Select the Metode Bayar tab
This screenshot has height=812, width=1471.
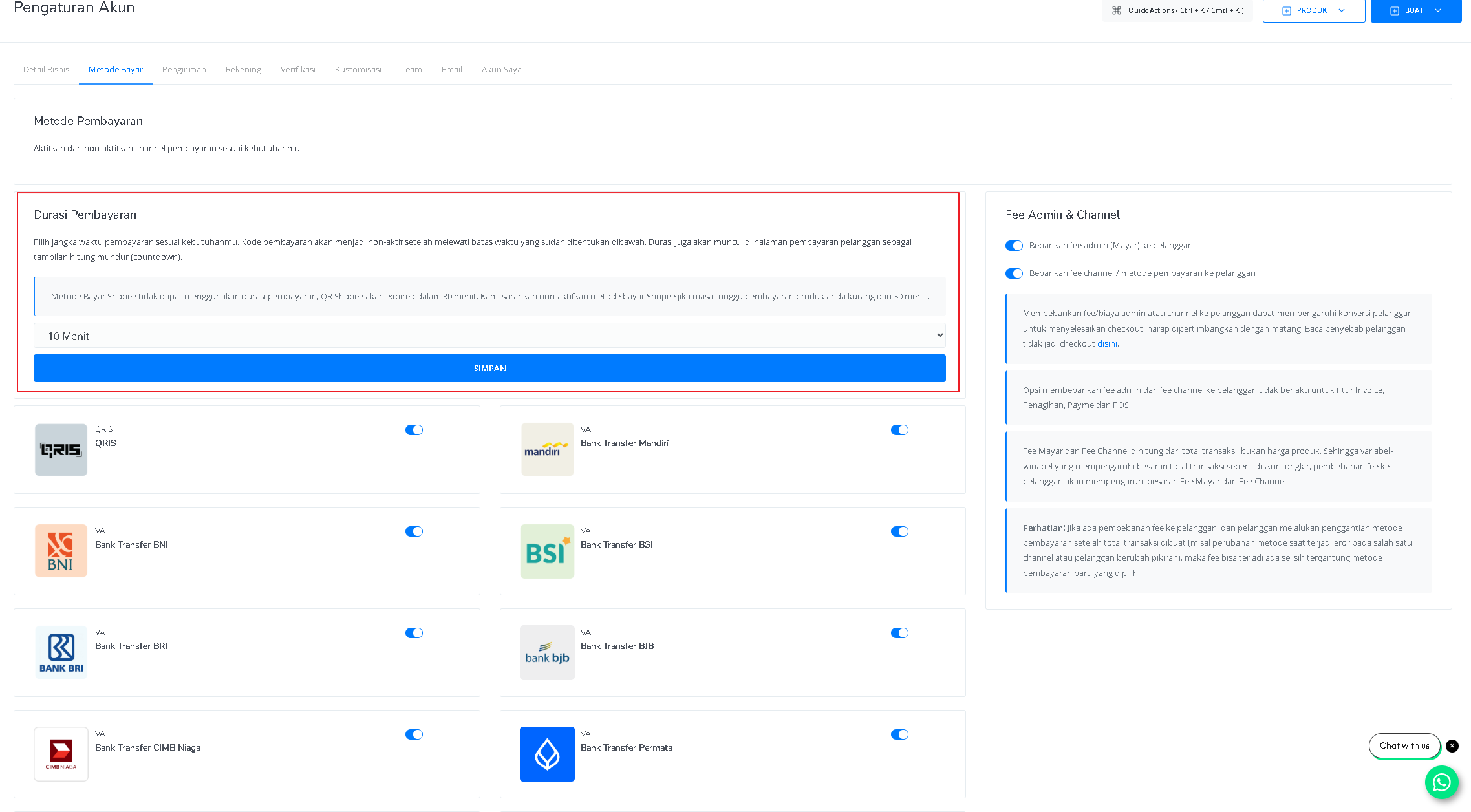point(116,69)
